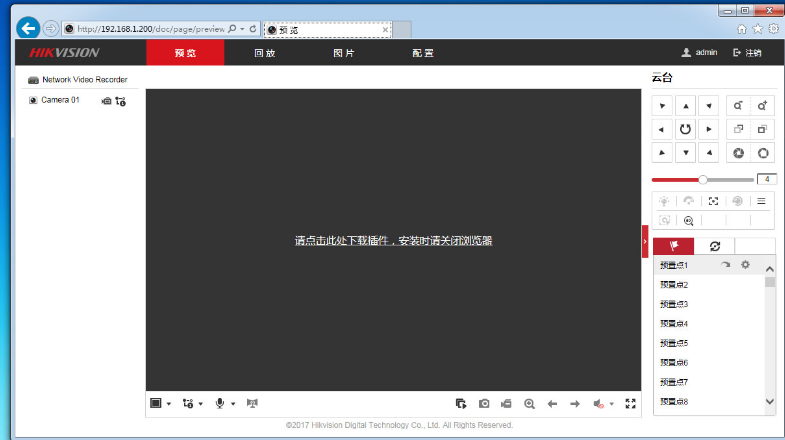Open settings gear for preset 1
Viewport: 785px width, 440px height.
pyautogui.click(x=744, y=265)
